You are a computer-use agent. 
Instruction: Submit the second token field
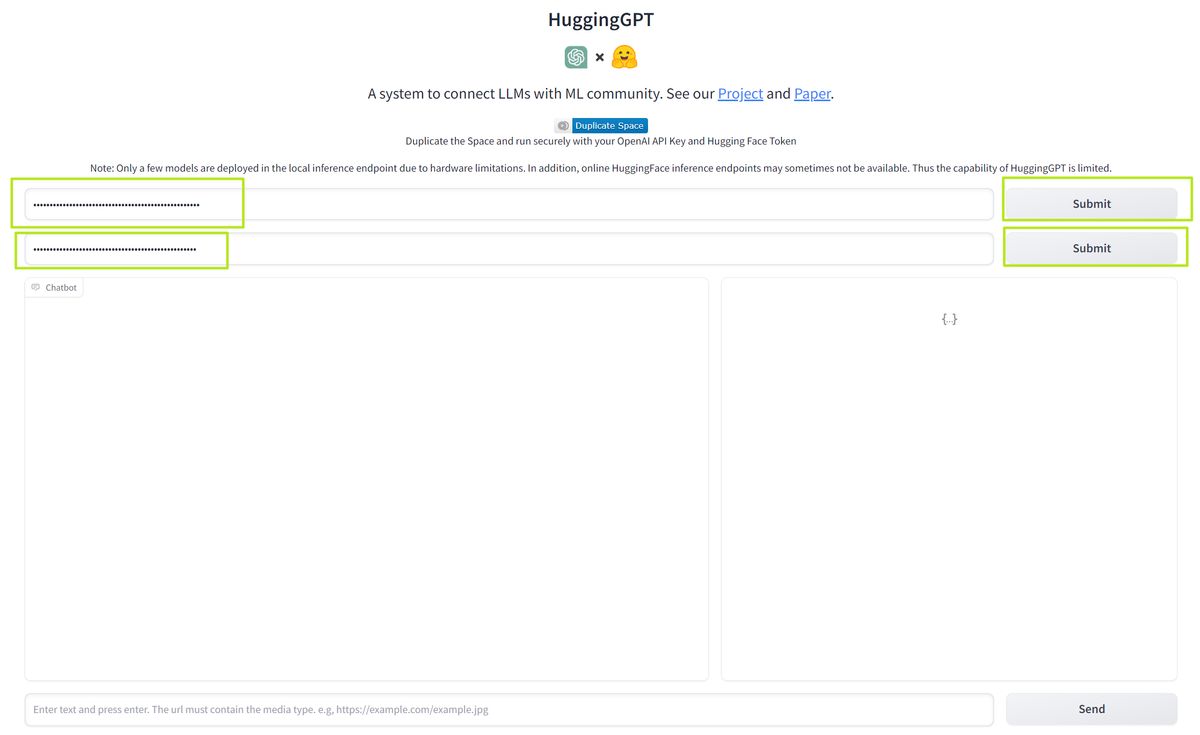tap(1091, 248)
